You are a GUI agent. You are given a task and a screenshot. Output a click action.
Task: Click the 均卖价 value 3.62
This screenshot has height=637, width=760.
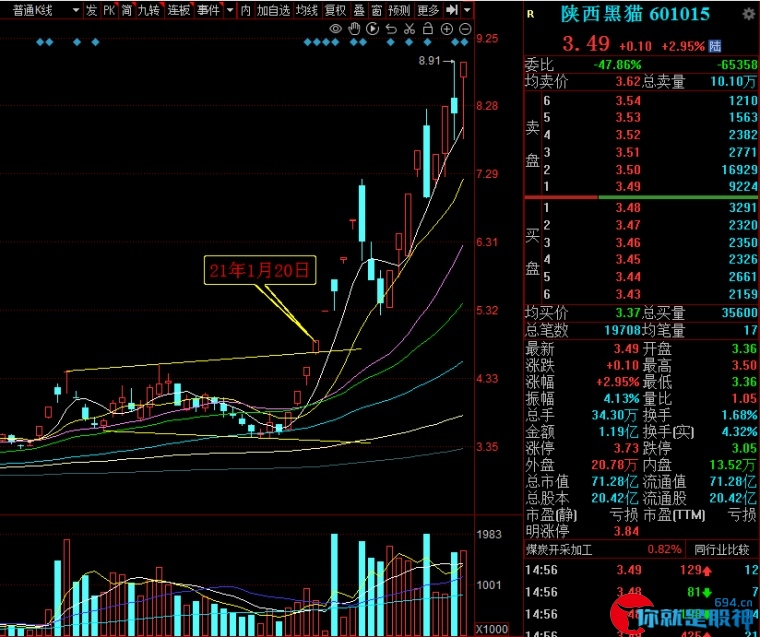click(x=628, y=81)
